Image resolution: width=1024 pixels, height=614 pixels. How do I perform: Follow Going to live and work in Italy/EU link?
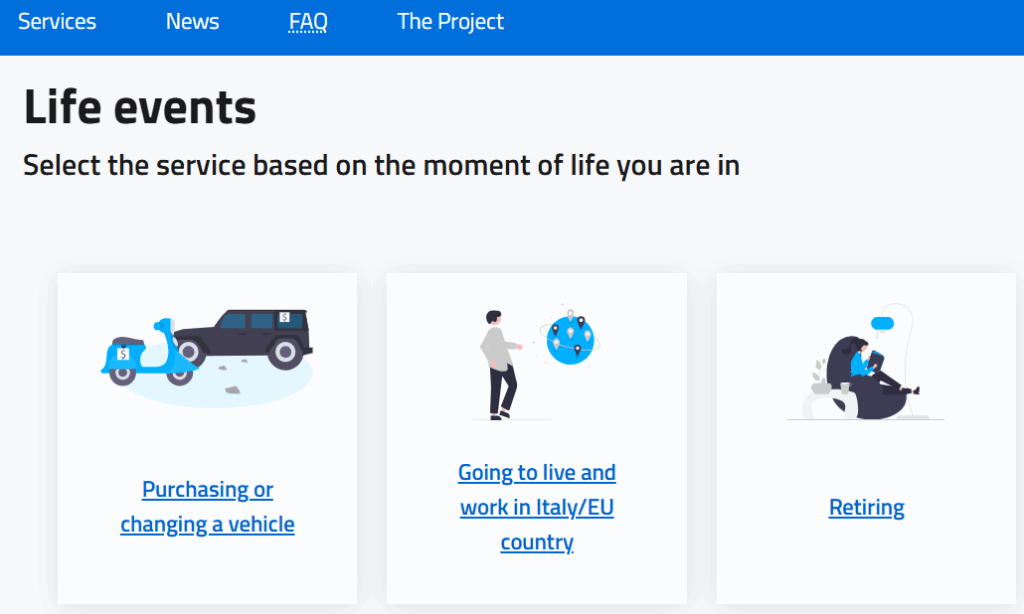click(x=537, y=507)
